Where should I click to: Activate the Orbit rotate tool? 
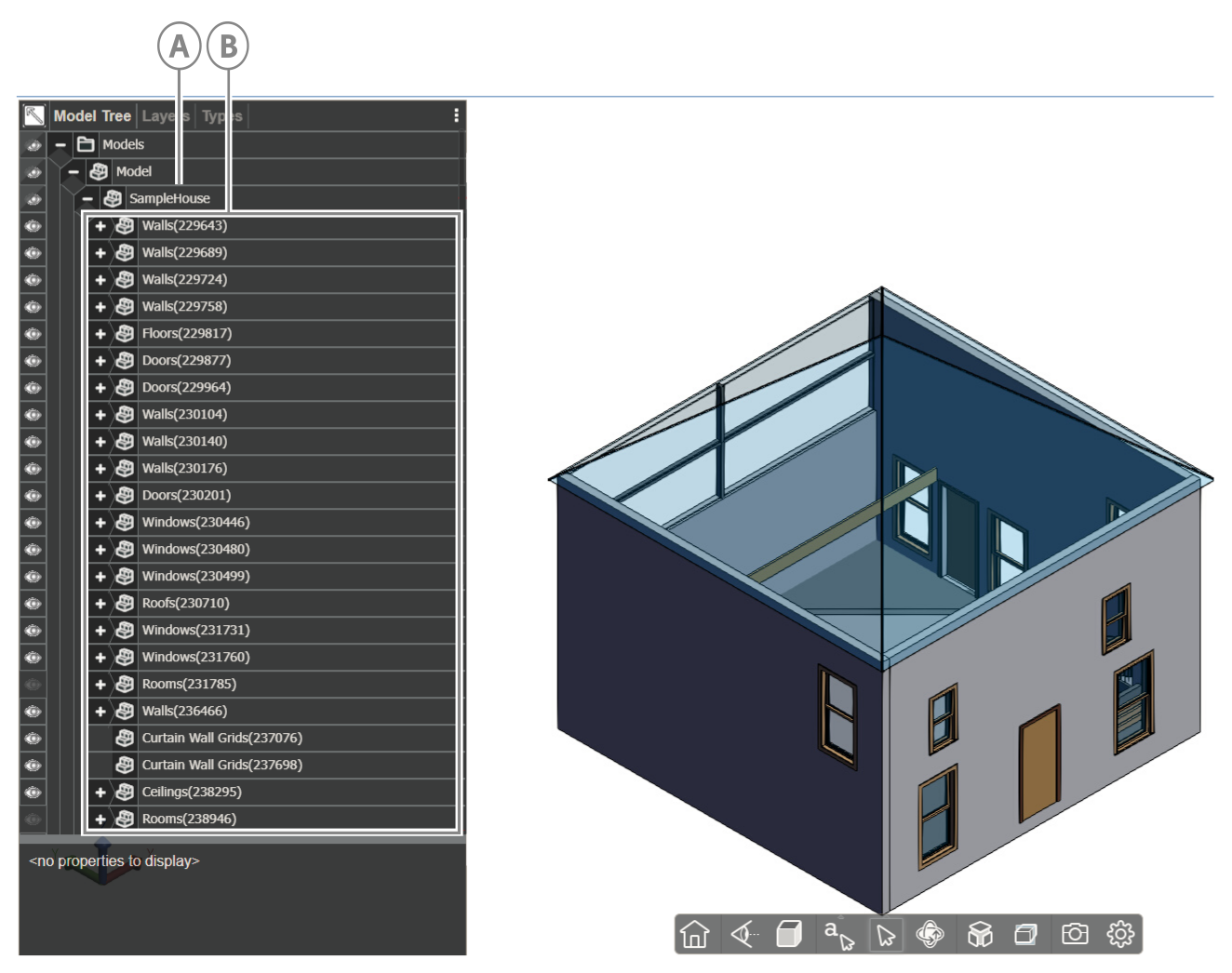(x=931, y=934)
